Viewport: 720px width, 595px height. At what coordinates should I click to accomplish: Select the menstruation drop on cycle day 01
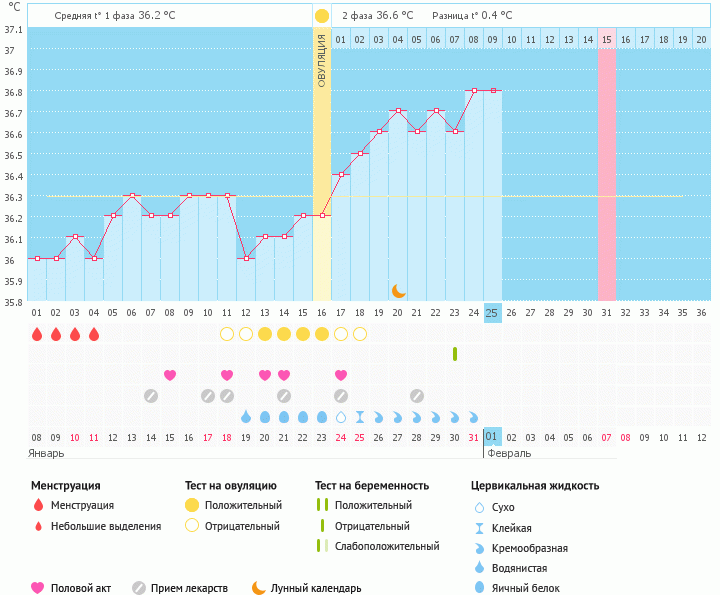tap(37, 334)
